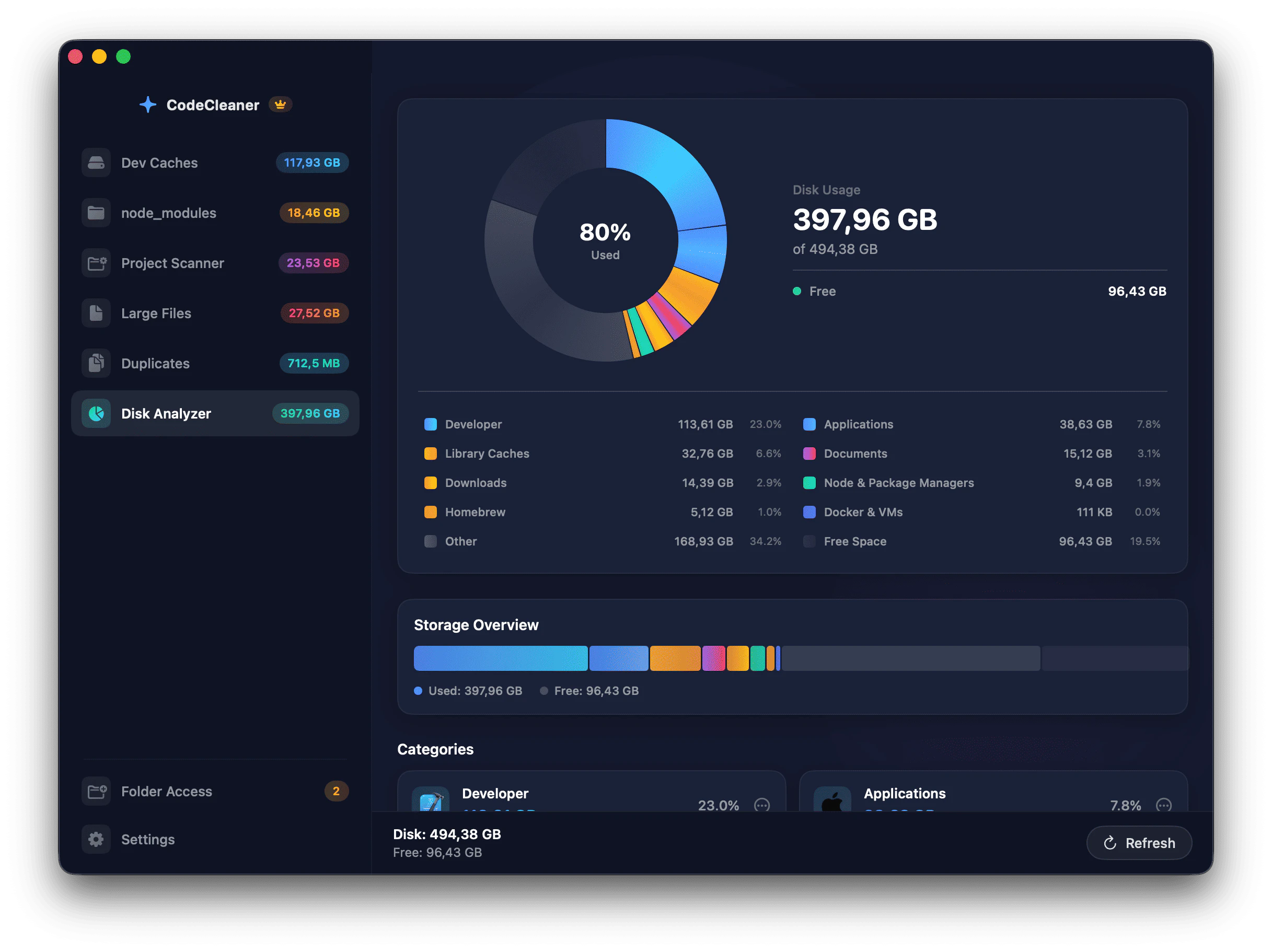Click the Refresh button

(x=1139, y=843)
